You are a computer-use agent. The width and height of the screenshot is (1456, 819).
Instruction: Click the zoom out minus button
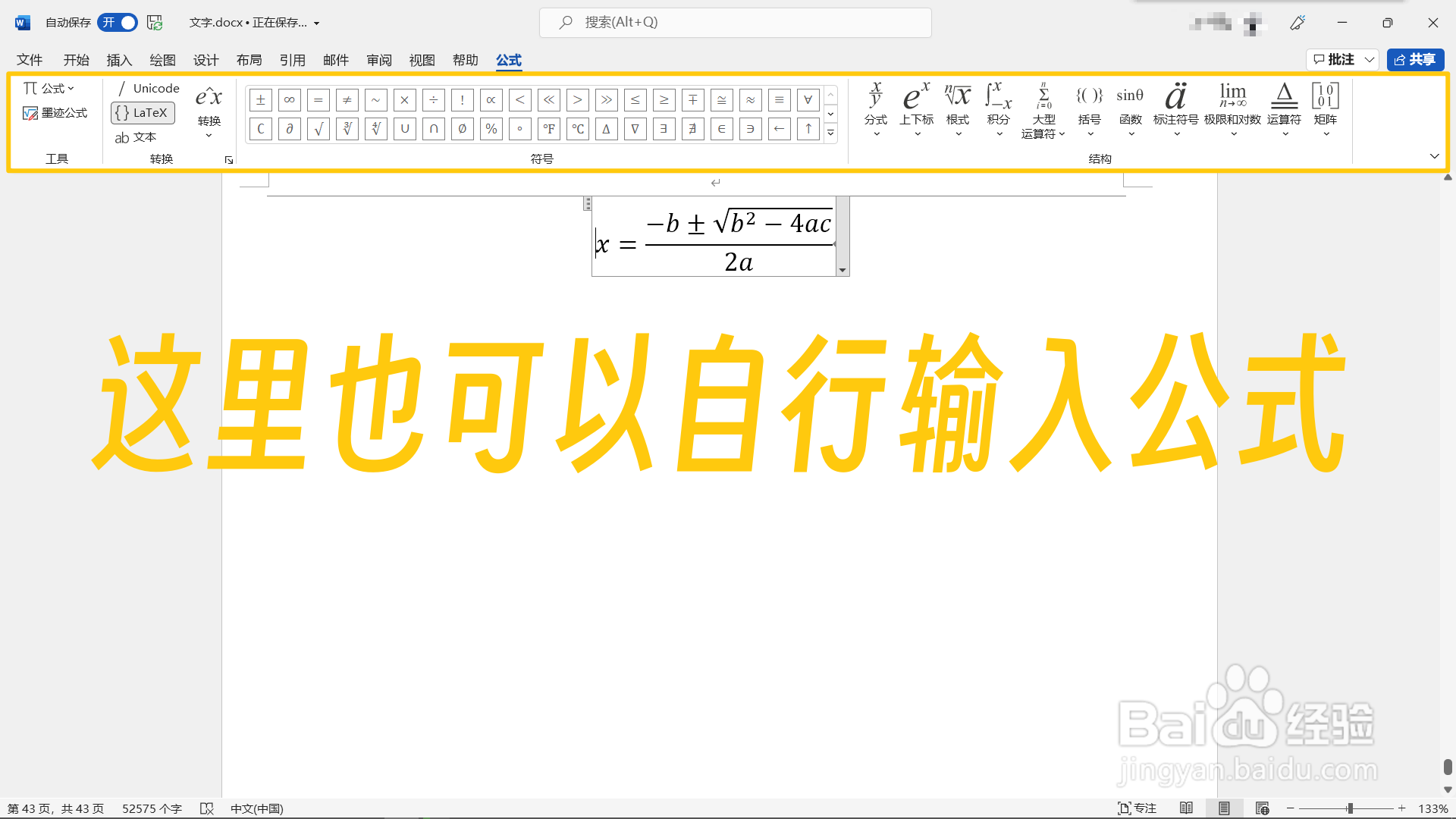pyautogui.click(x=1290, y=808)
